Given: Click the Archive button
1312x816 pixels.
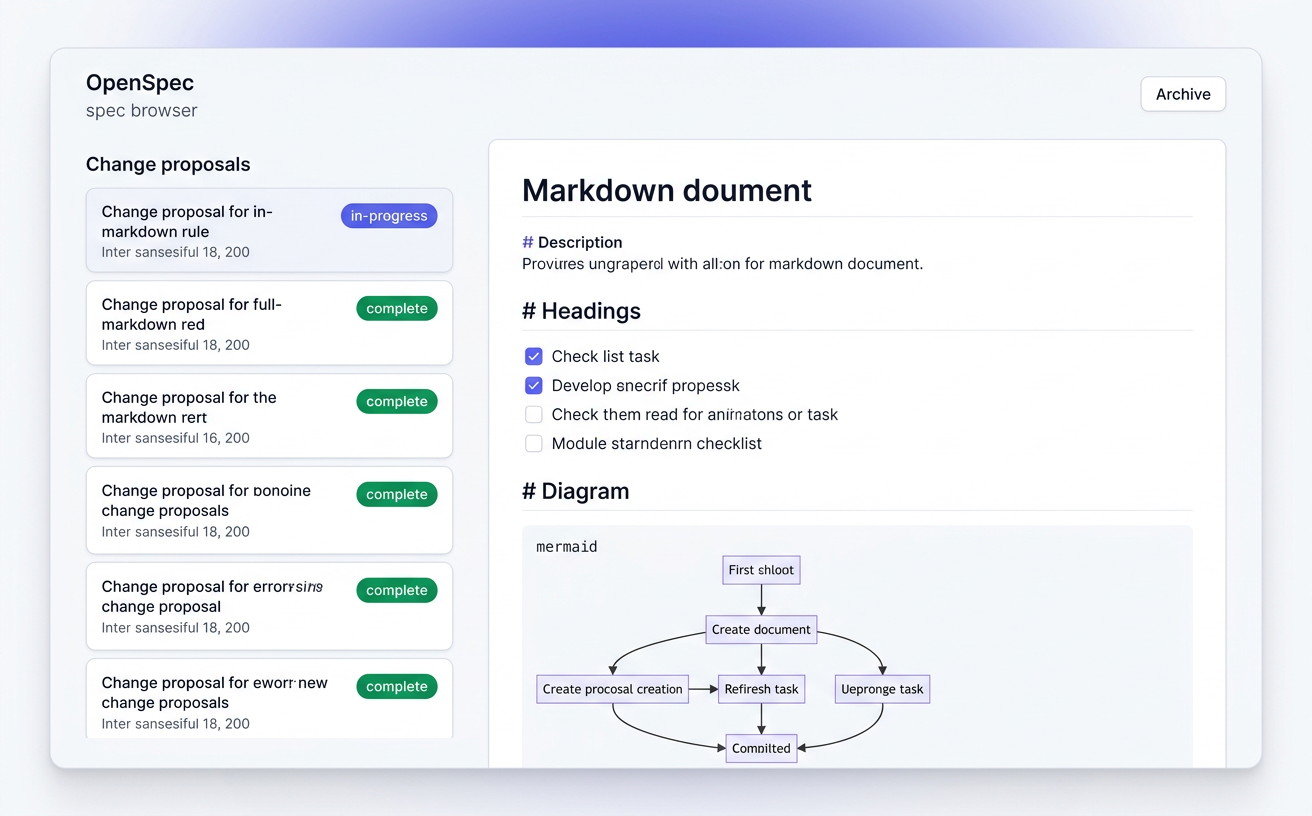Looking at the screenshot, I should 1183,94.
